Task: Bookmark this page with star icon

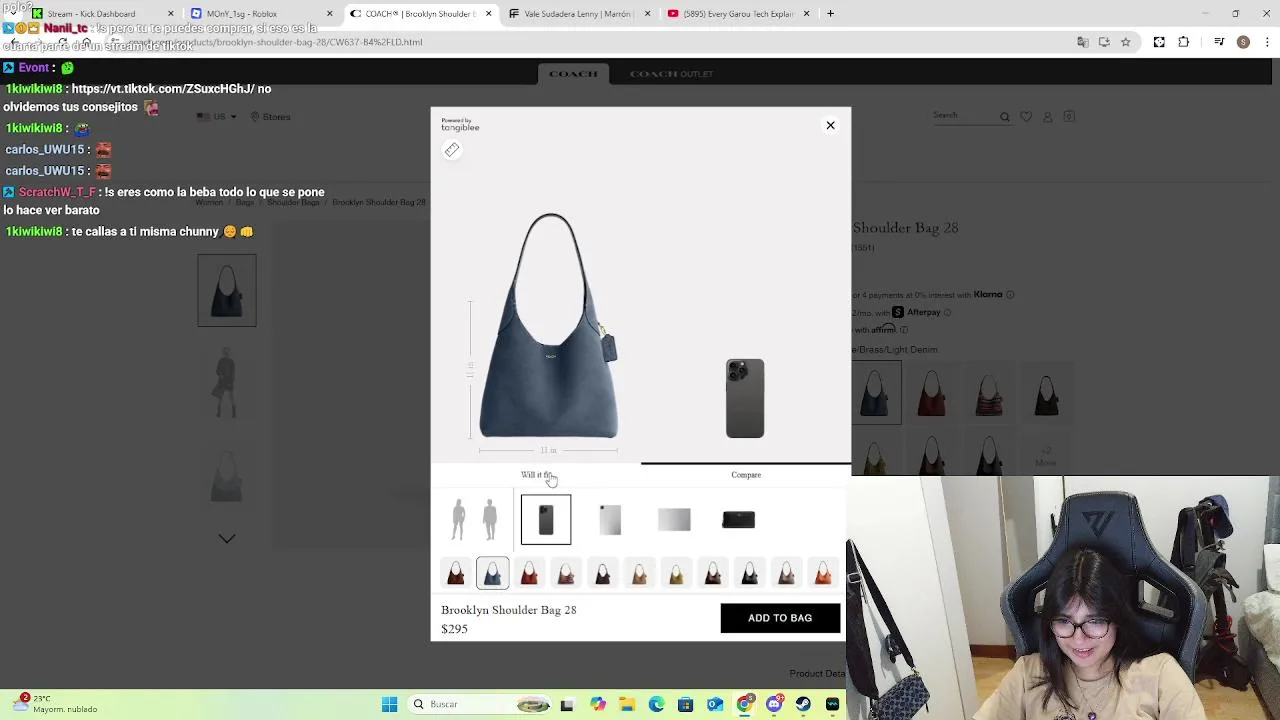Action: tap(1125, 42)
